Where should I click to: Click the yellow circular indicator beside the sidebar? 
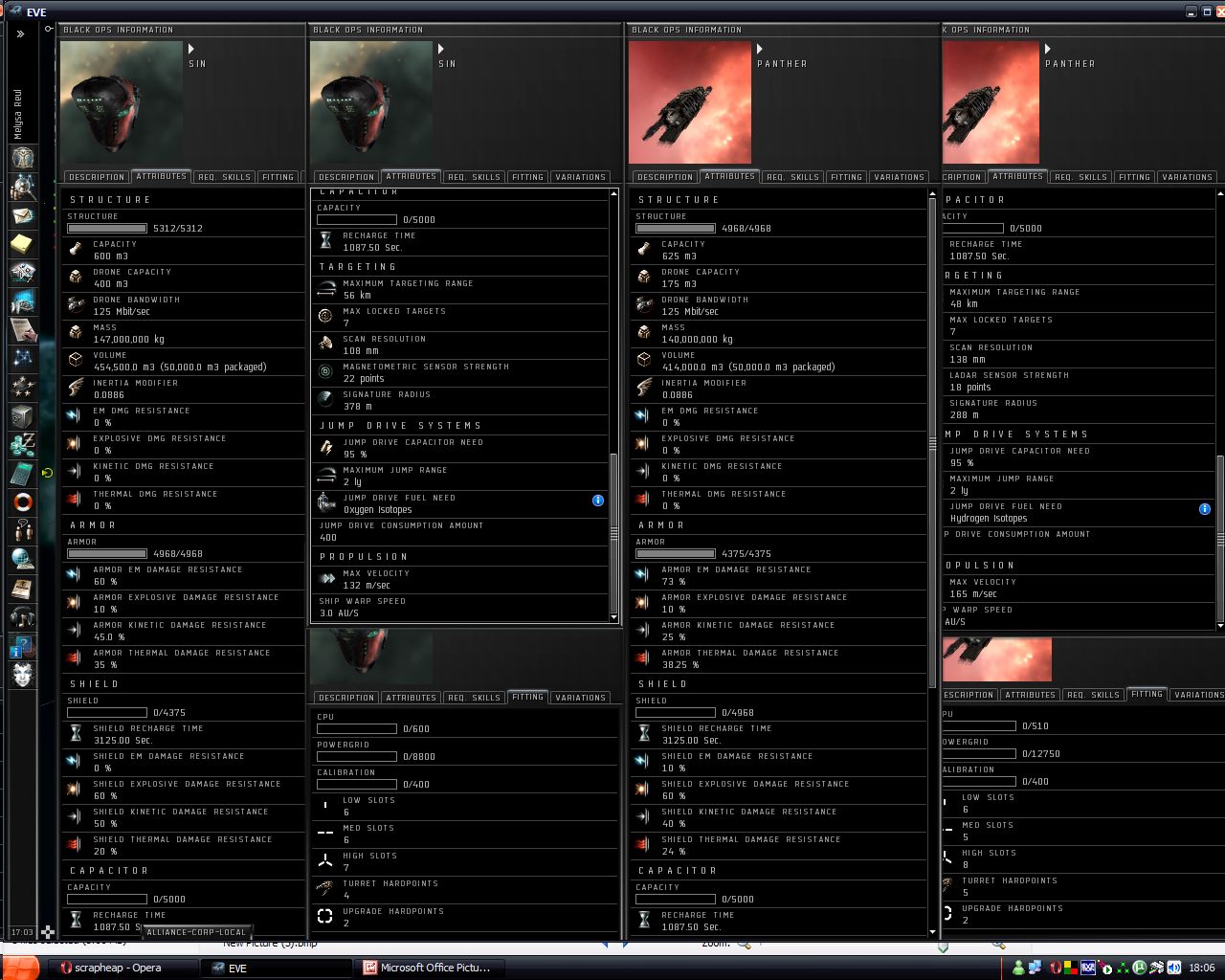(47, 473)
